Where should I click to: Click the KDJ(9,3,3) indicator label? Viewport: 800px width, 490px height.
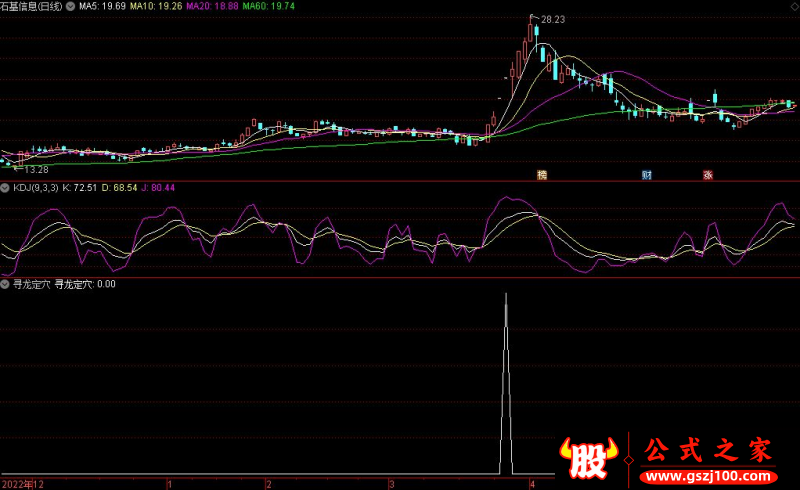coord(35,187)
